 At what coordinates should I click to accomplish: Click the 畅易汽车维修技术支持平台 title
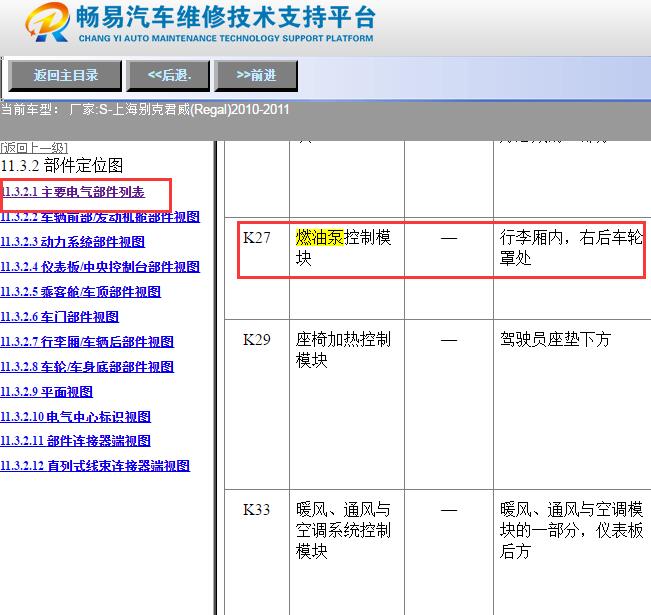226,17
